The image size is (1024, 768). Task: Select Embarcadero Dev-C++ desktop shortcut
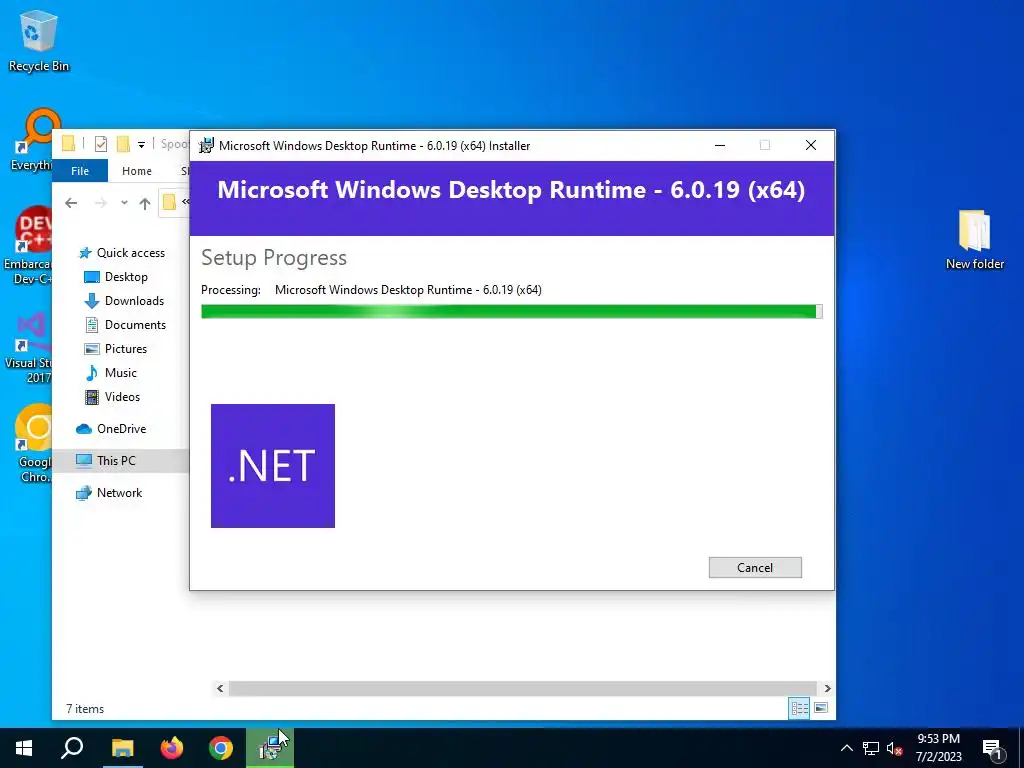click(x=27, y=246)
